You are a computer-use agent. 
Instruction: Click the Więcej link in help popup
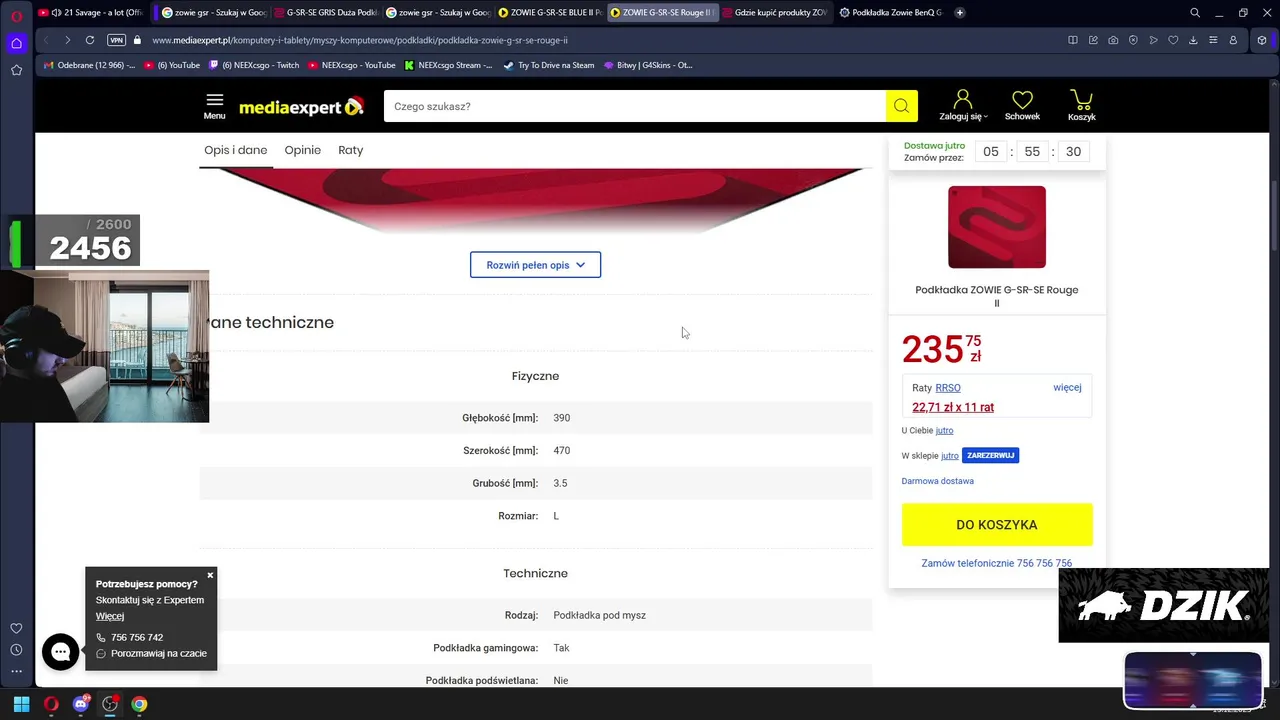tap(110, 616)
